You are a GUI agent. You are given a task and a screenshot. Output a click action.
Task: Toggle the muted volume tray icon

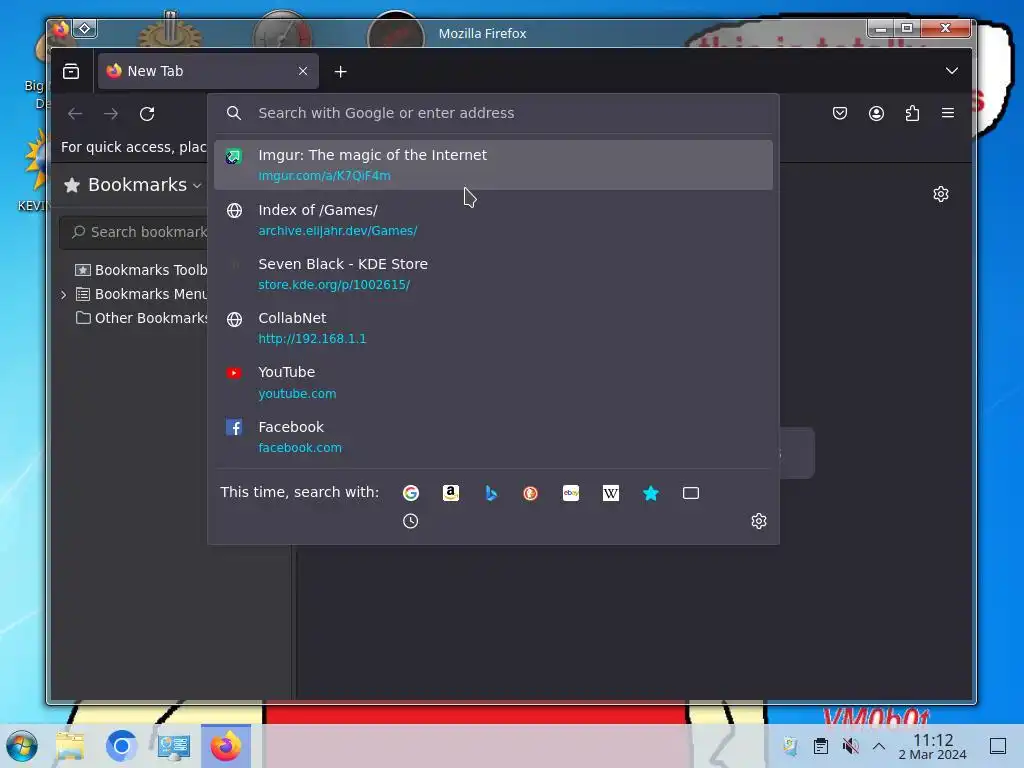pos(850,746)
